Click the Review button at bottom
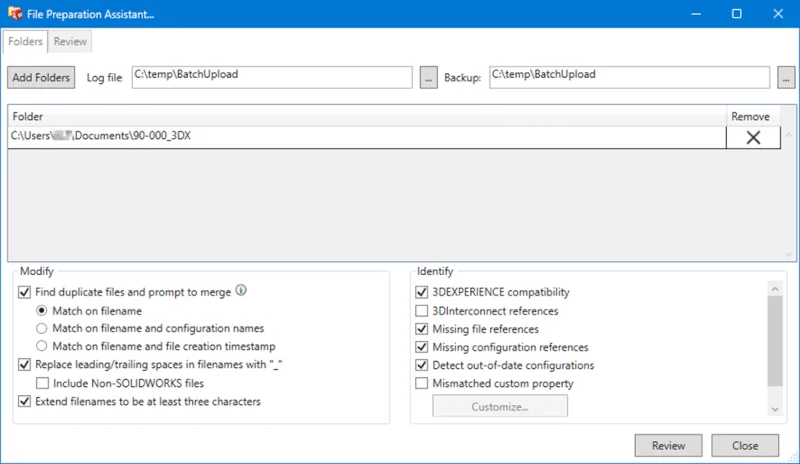This screenshot has height=464, width=800. point(668,446)
